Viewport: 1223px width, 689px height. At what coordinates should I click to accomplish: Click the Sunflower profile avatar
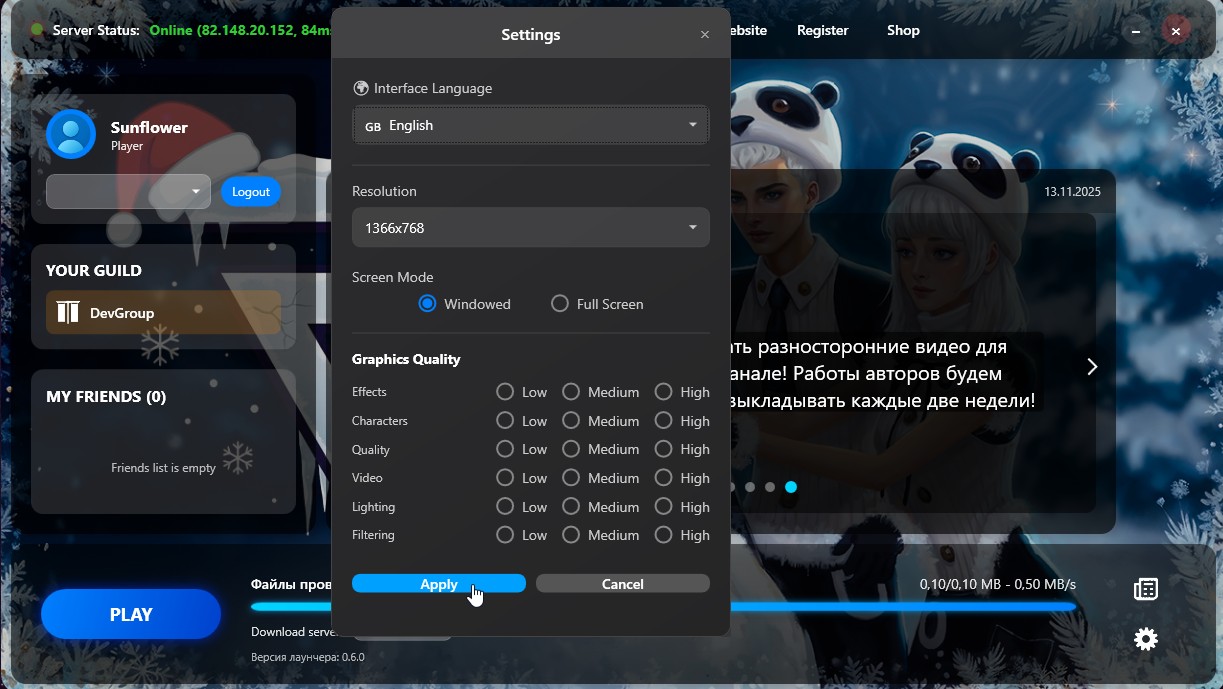point(71,134)
